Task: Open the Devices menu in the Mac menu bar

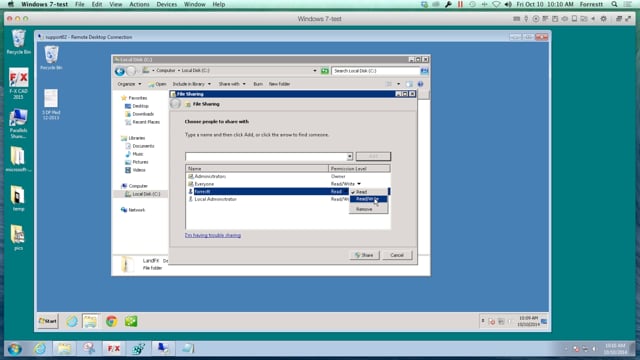Action: pyautogui.click(x=167, y=4)
